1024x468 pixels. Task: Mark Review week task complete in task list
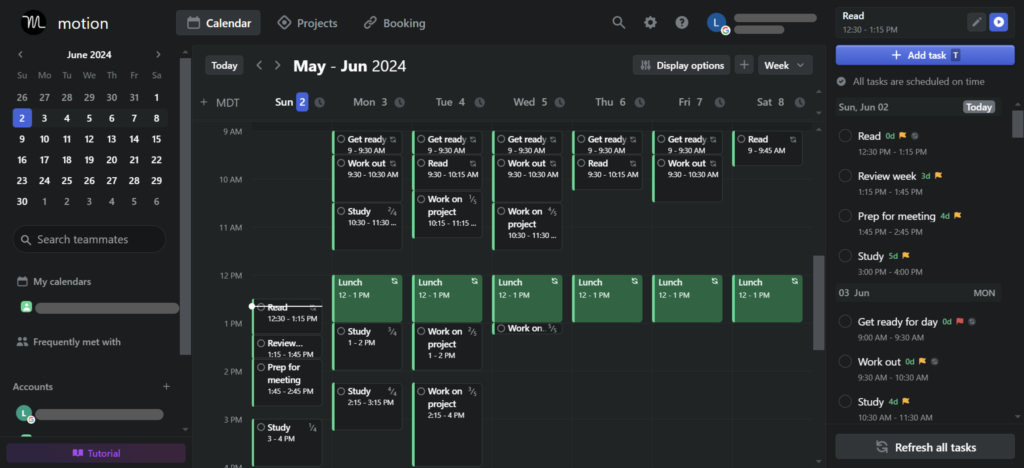click(x=845, y=176)
